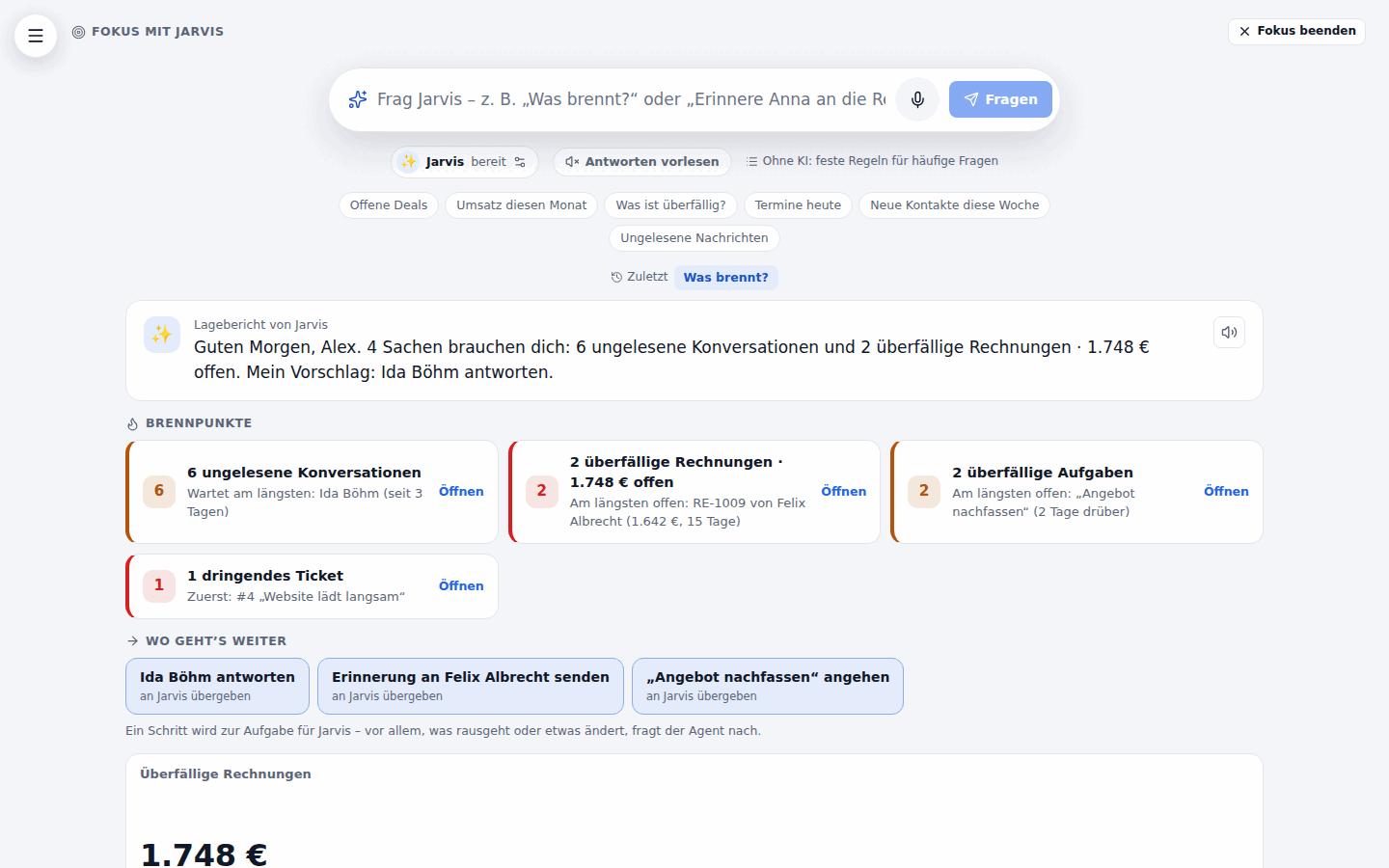Click the FOKUS MIT JARVIS title
Screen dimensions: 1389x868
[x=157, y=32]
